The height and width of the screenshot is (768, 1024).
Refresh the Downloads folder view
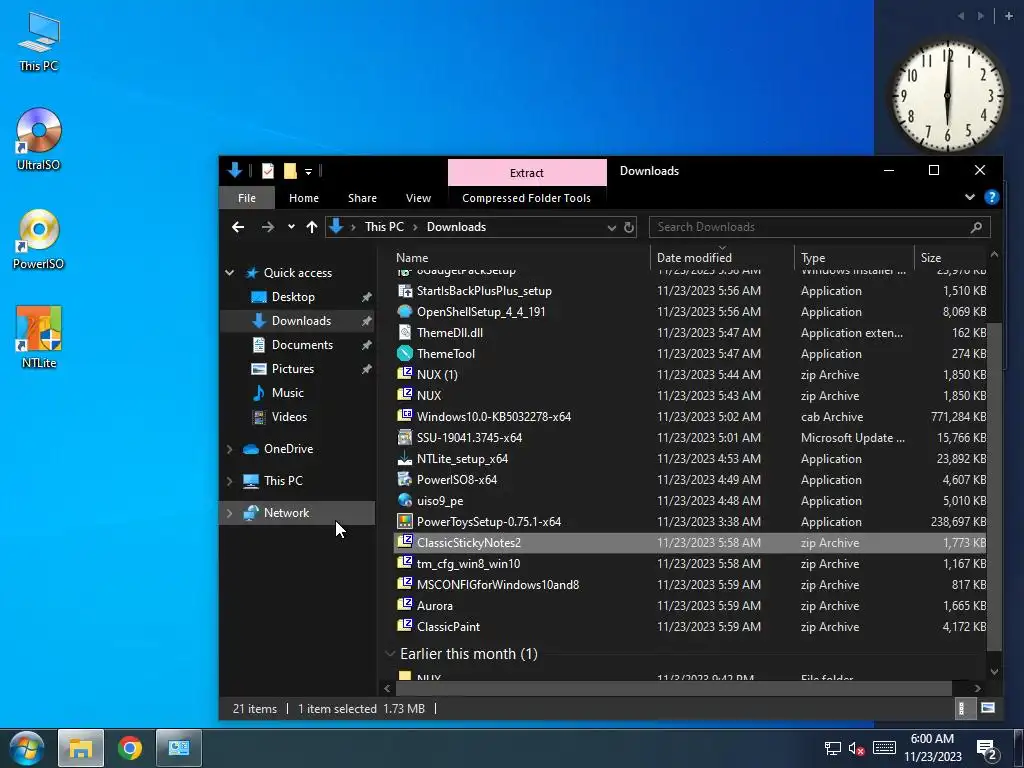point(628,227)
